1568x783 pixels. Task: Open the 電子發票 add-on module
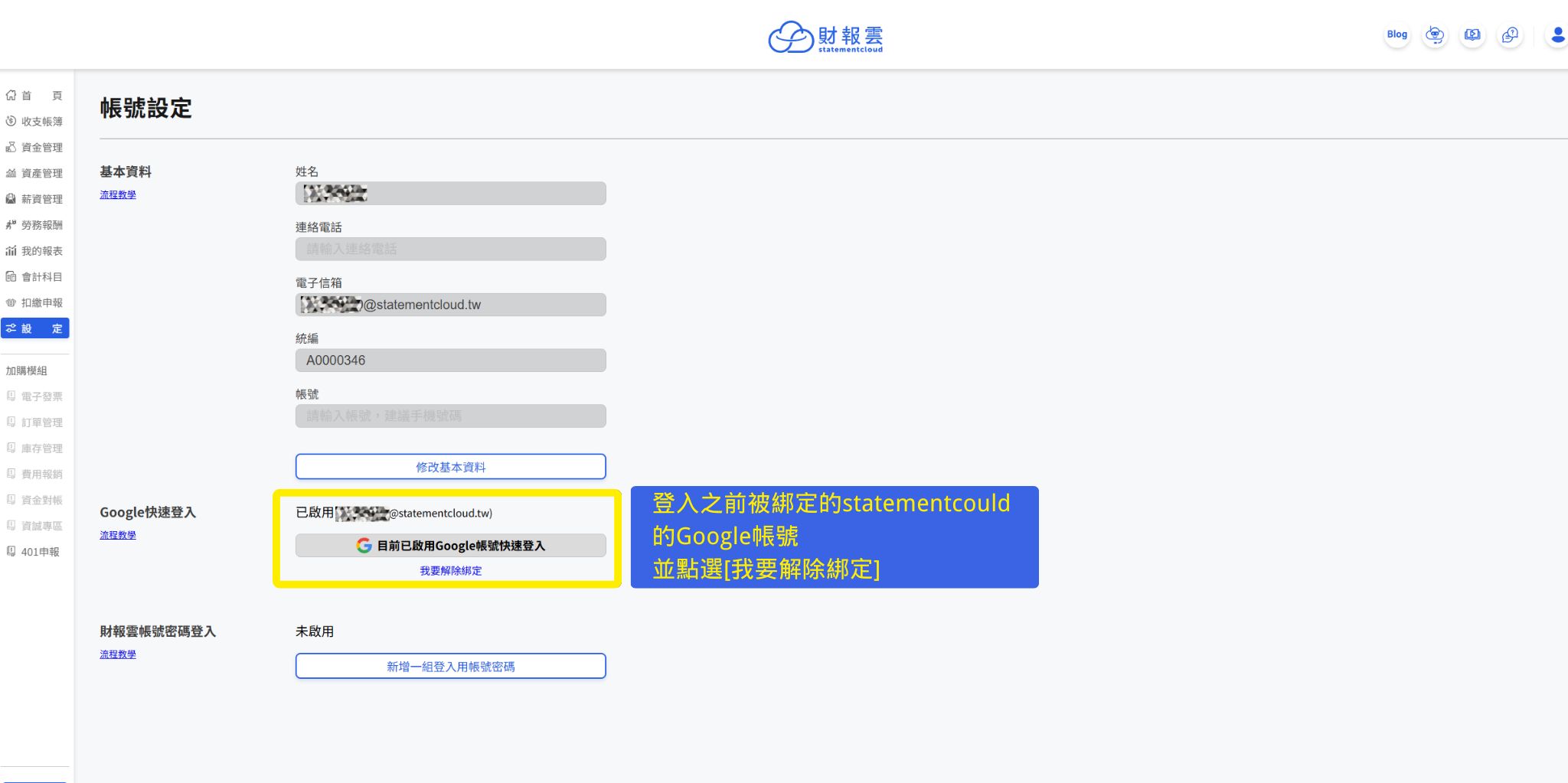[x=34, y=396]
